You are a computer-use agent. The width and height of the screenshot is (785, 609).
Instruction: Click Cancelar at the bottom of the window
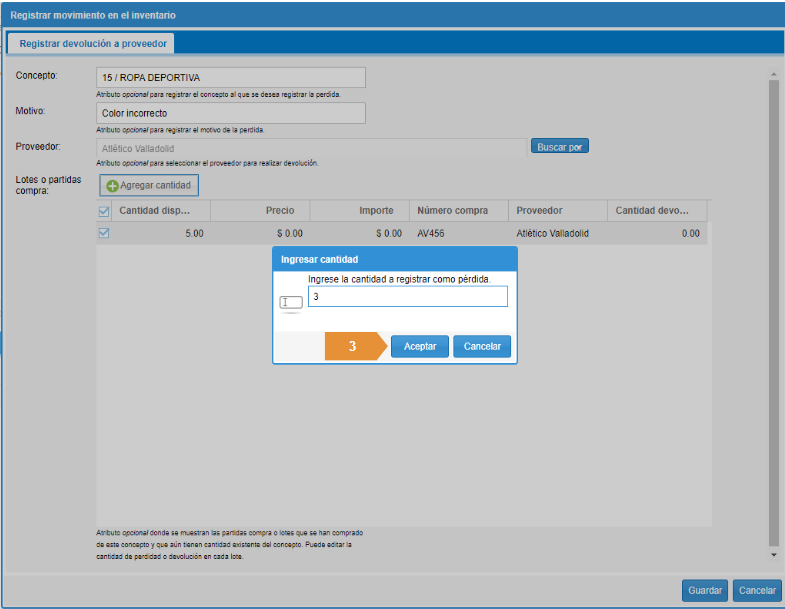pos(757,590)
